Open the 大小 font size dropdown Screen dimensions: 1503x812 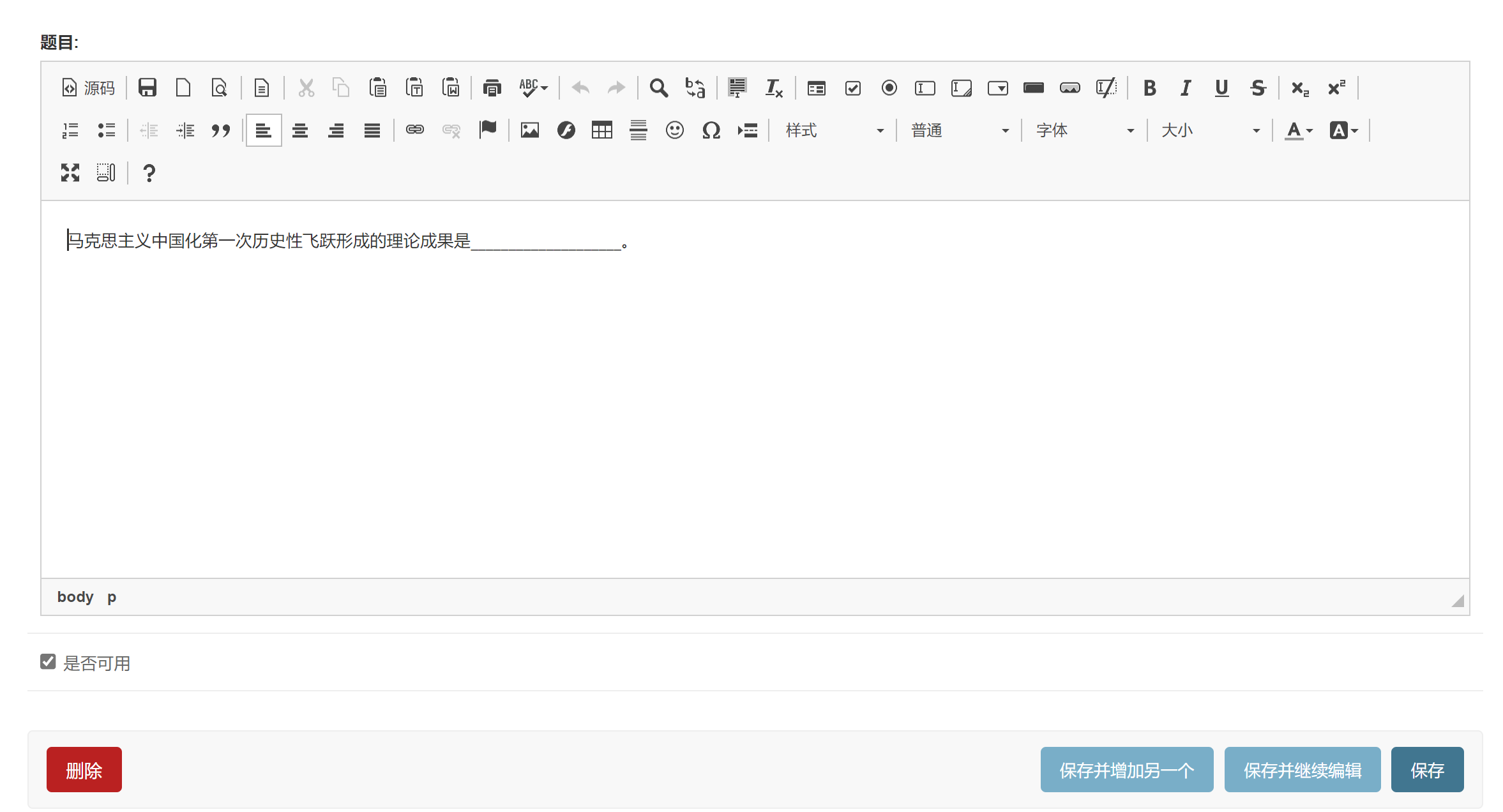click(x=1210, y=130)
